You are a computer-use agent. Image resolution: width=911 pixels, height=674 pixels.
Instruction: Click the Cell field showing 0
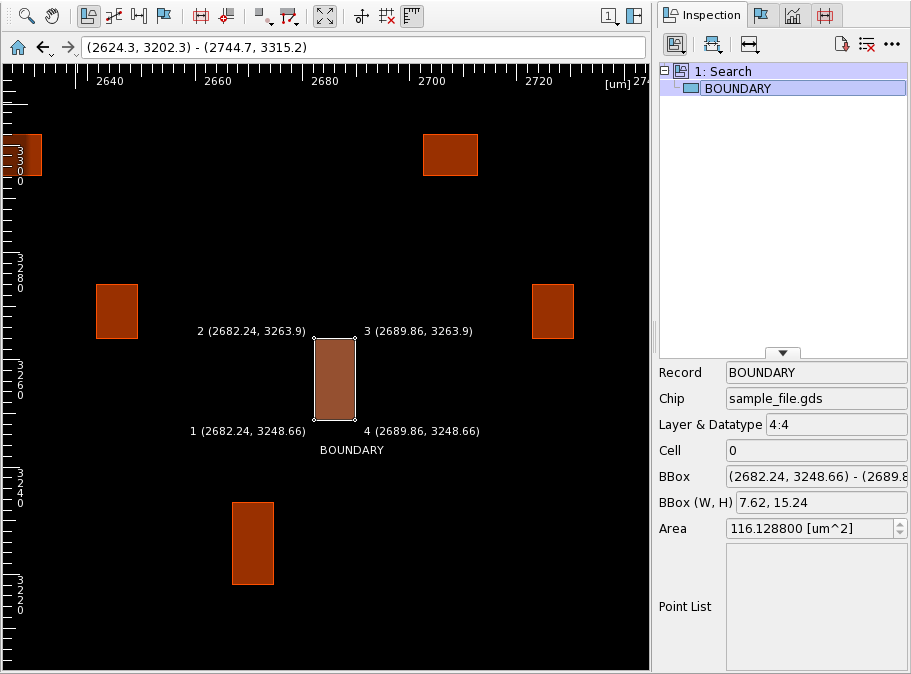click(816, 451)
